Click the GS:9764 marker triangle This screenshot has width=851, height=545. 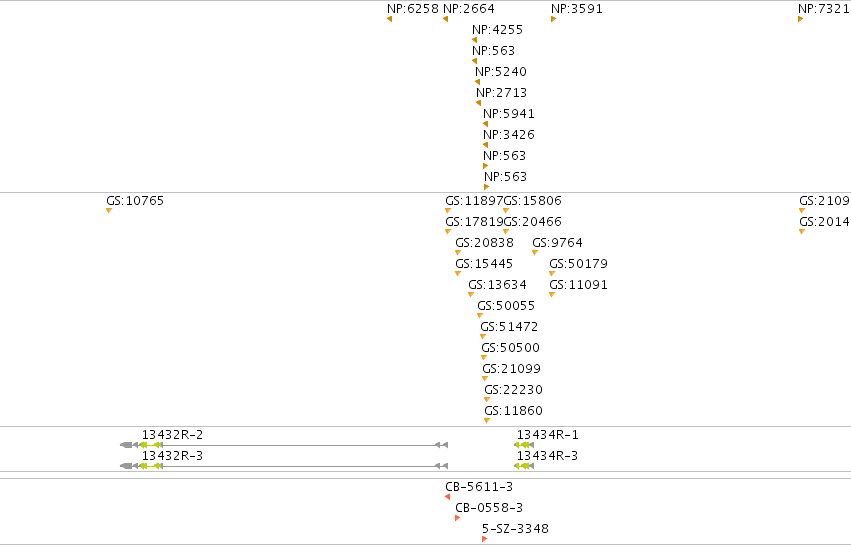tap(535, 253)
